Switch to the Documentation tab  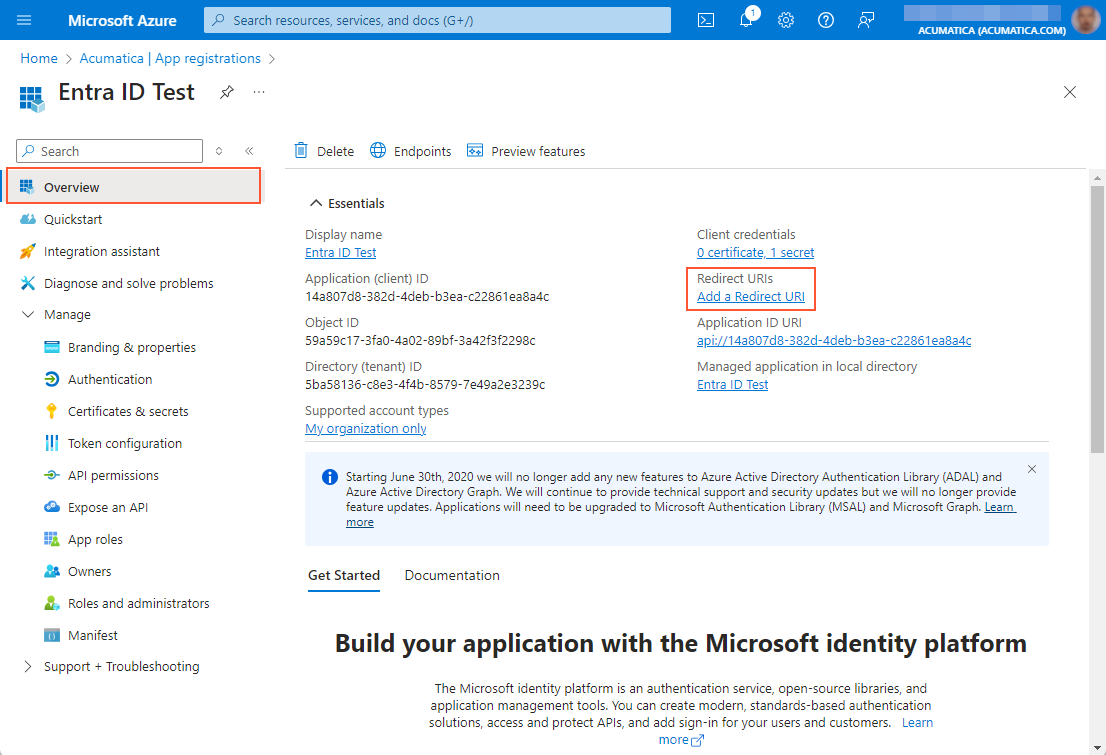point(452,575)
